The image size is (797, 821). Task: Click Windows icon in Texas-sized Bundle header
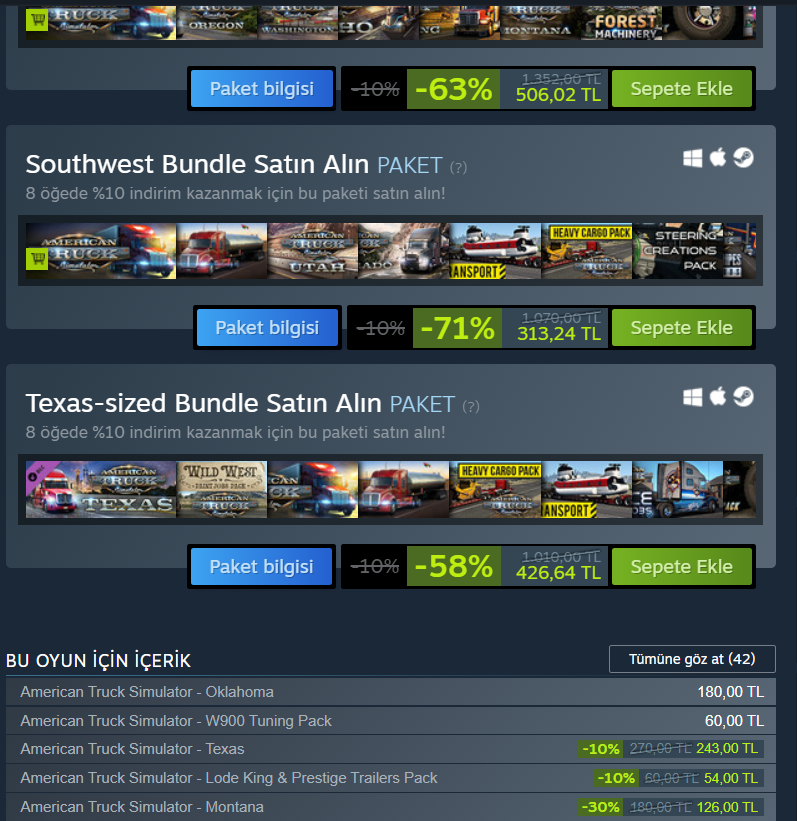point(692,397)
